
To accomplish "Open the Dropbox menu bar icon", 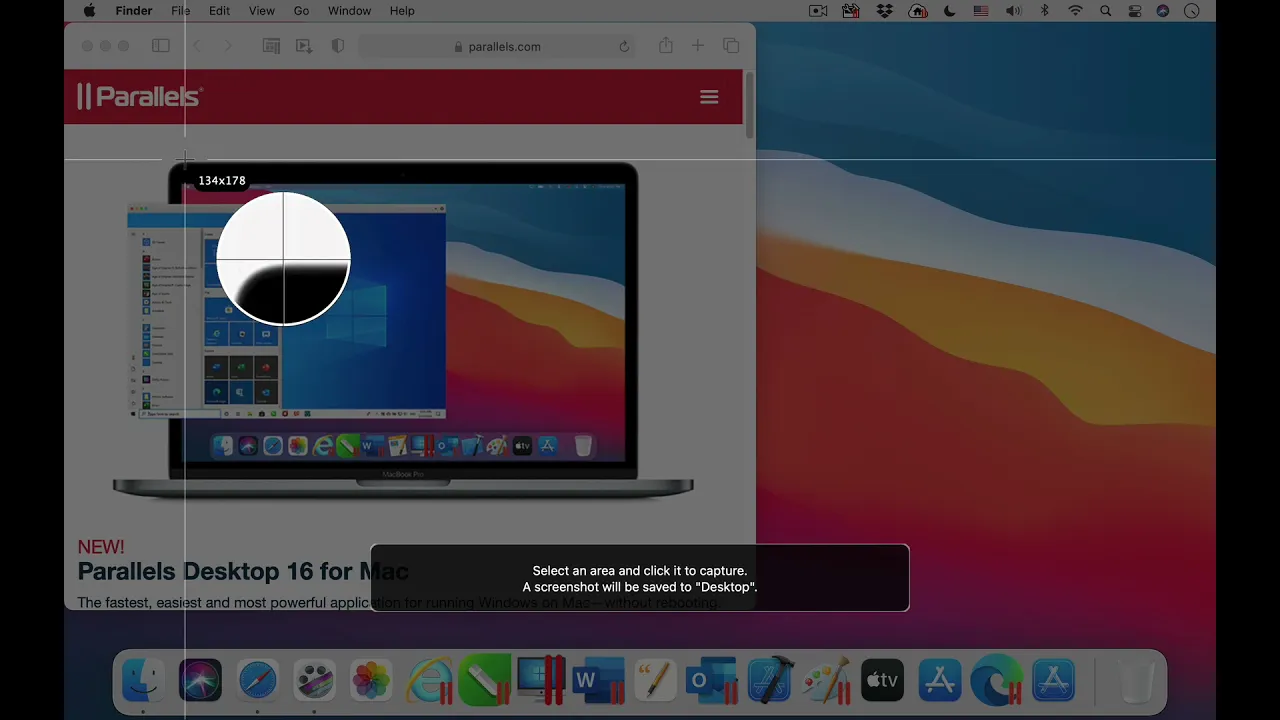I will point(884,11).
